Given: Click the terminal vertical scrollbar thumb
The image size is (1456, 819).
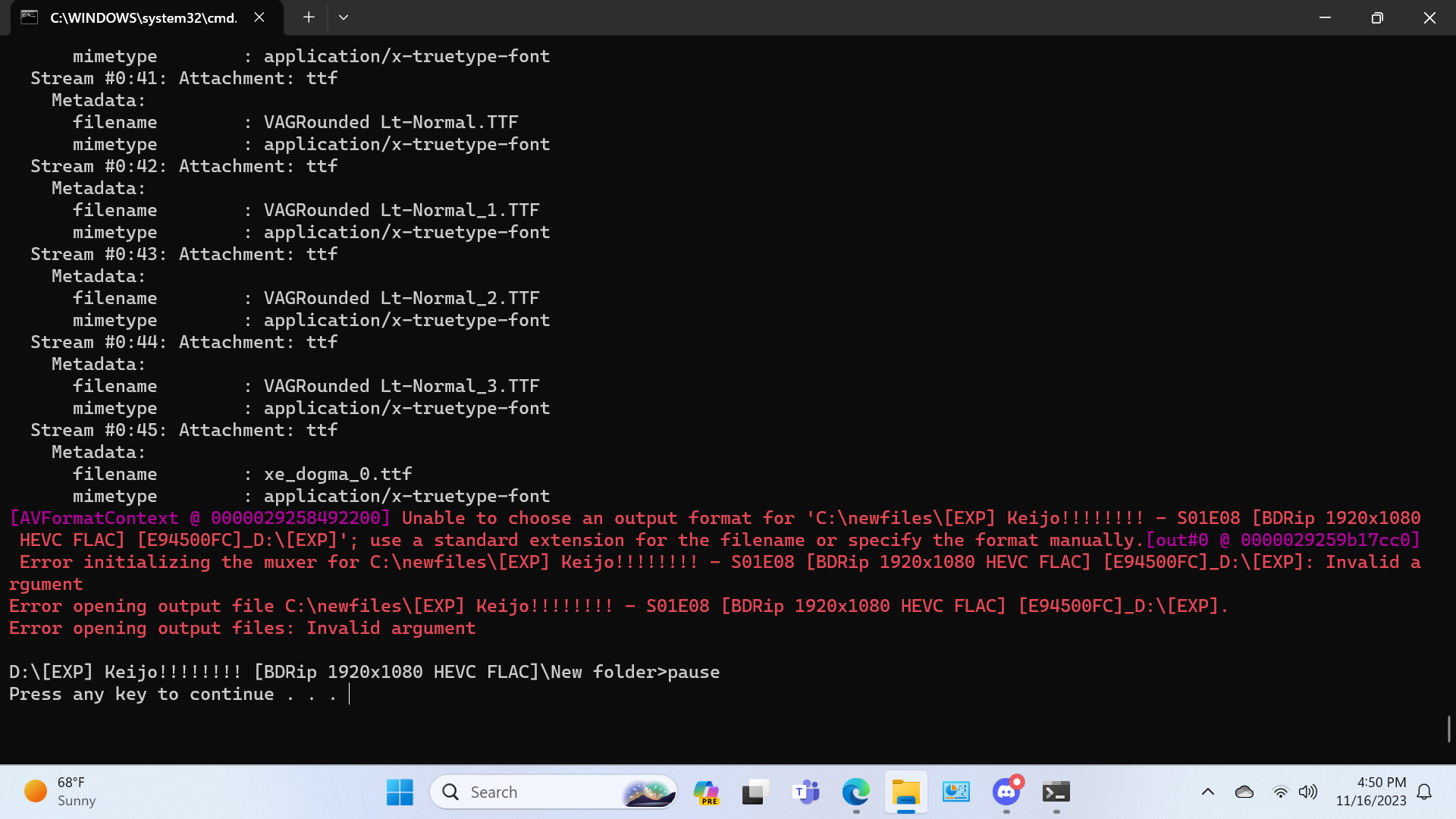Looking at the screenshot, I should point(1448,729).
